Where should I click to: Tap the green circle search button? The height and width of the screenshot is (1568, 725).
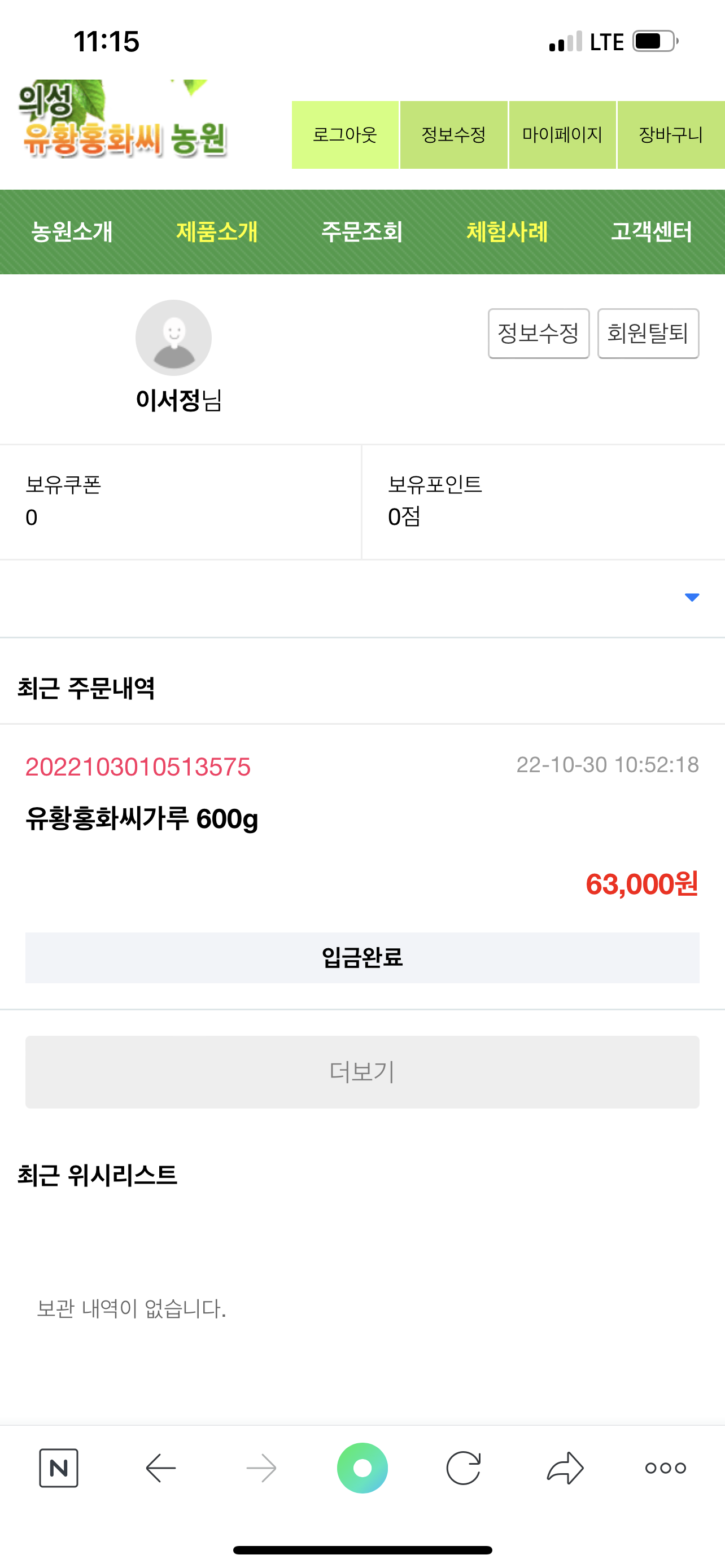362,1468
